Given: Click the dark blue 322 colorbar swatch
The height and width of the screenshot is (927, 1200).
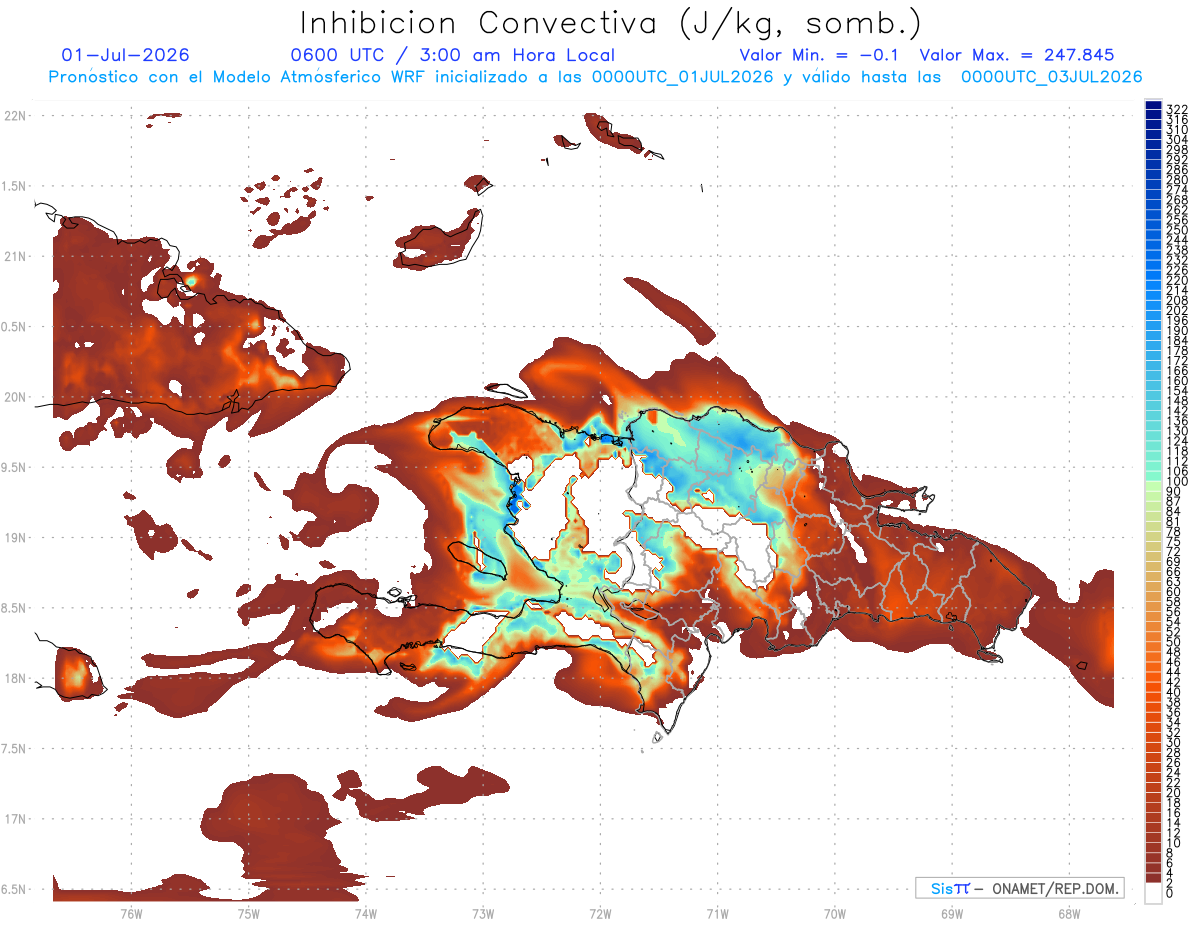Looking at the screenshot, I should click(1153, 105).
